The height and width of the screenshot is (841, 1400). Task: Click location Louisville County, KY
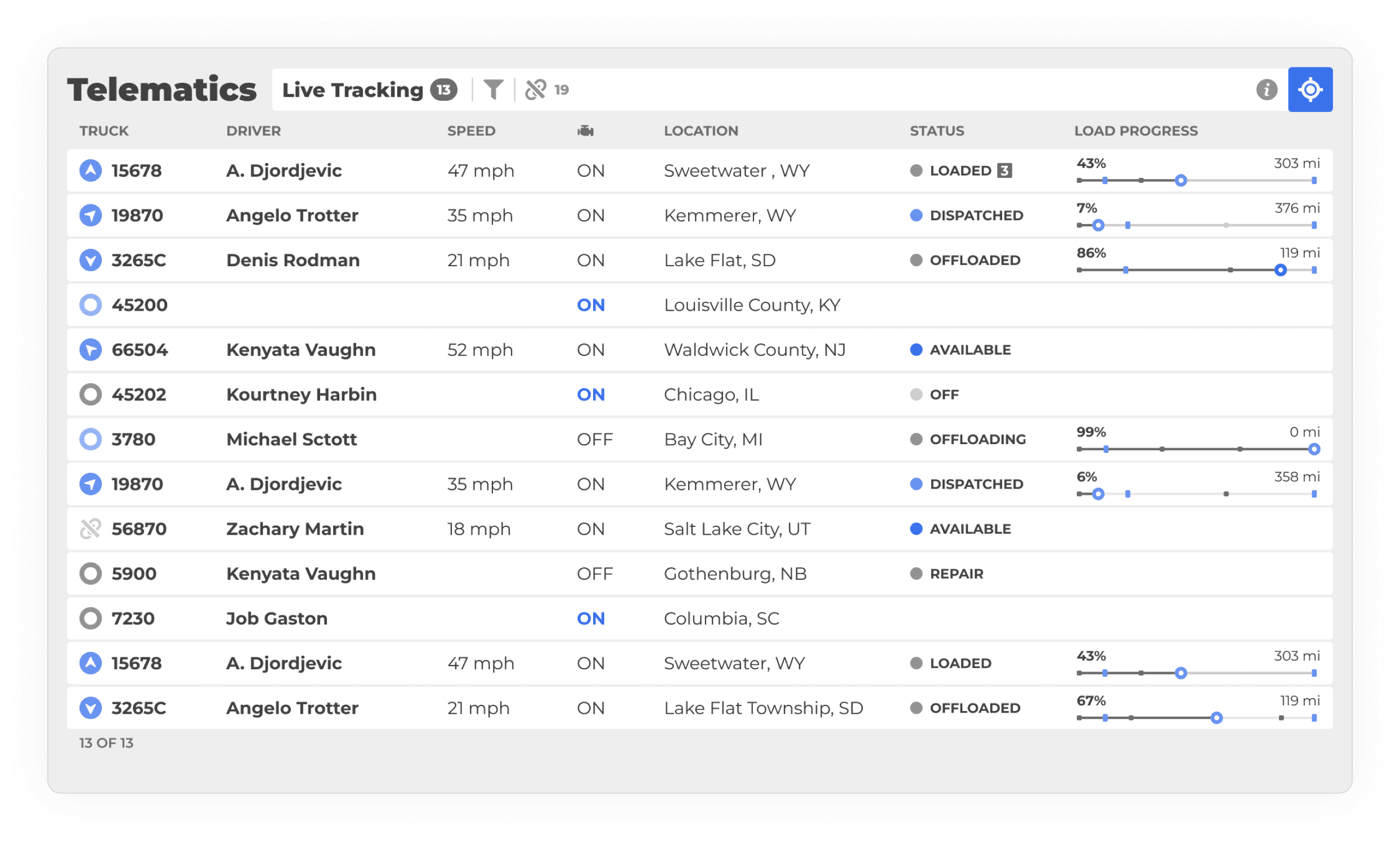click(x=752, y=305)
